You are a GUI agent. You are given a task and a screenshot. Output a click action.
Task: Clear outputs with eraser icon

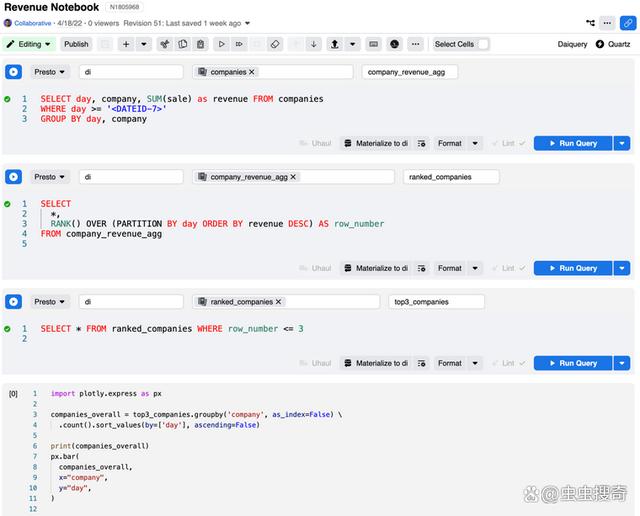pos(275,44)
